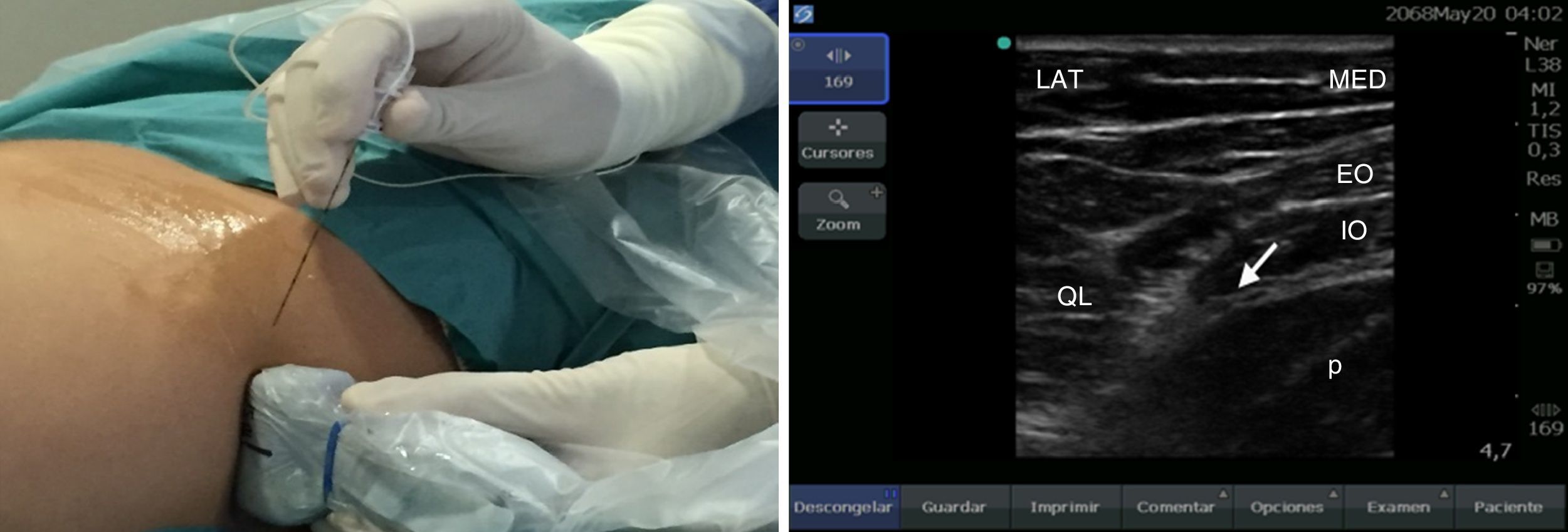Click the QL label on ultrasound image
Viewport: 1568px width, 532px height.
click(1074, 296)
